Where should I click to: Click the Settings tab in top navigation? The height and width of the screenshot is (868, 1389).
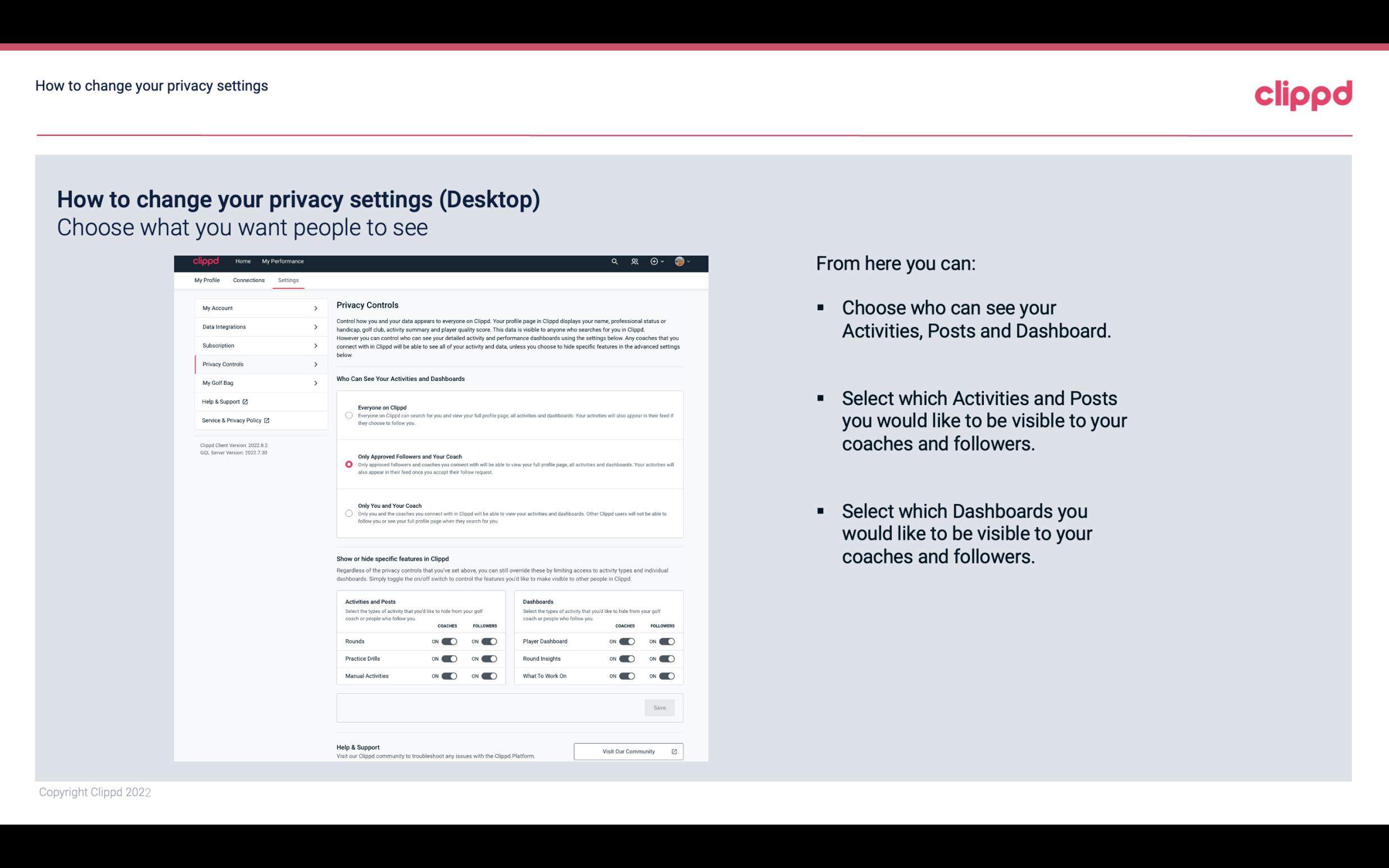[x=288, y=280]
